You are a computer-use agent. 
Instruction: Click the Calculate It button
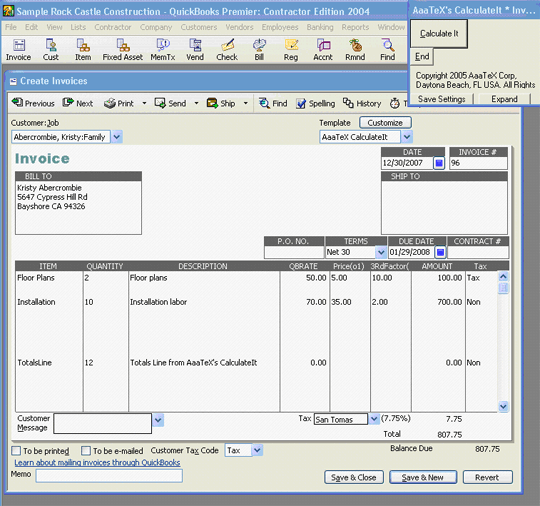tap(439, 34)
